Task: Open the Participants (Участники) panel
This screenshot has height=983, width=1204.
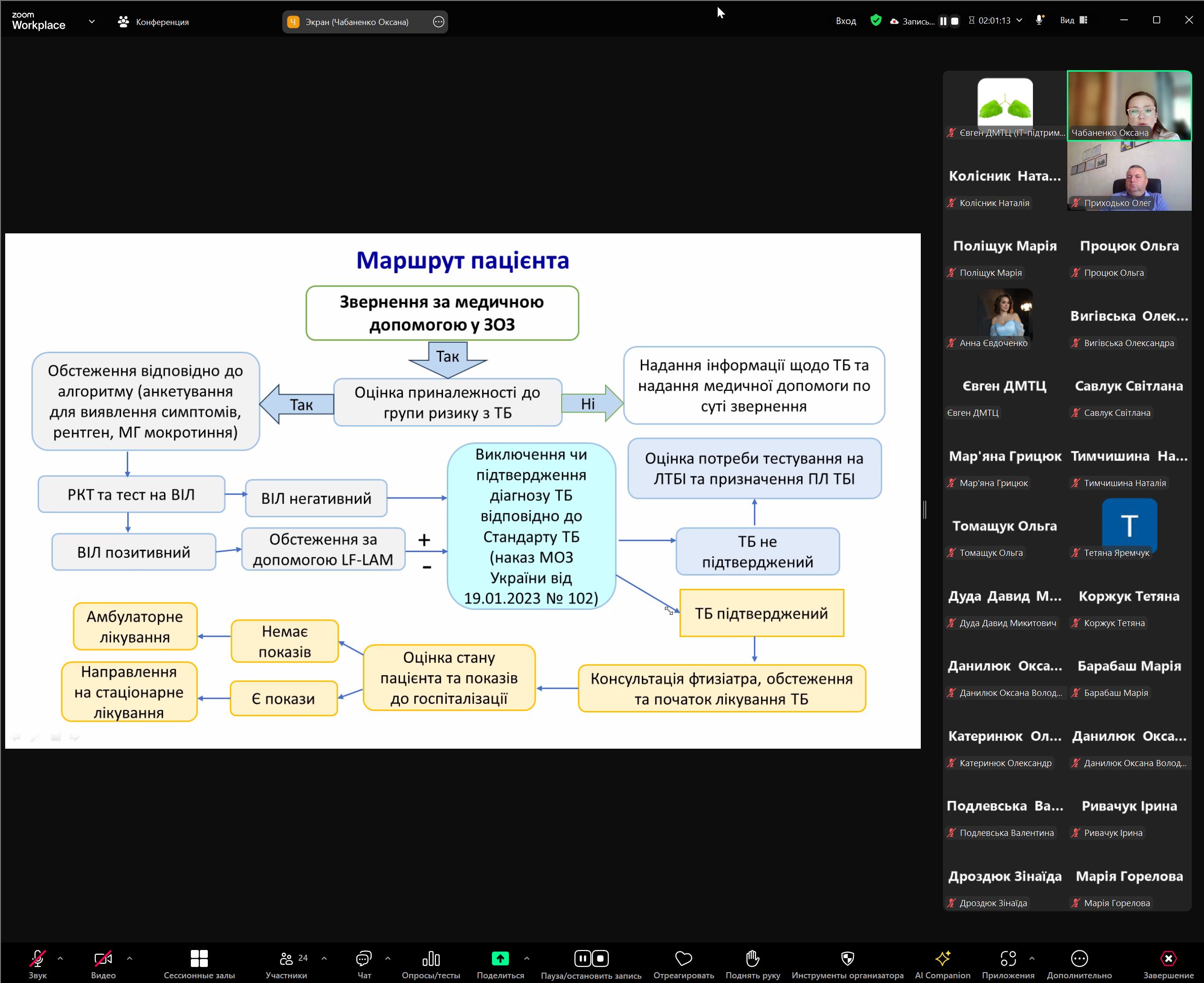Action: point(287,958)
